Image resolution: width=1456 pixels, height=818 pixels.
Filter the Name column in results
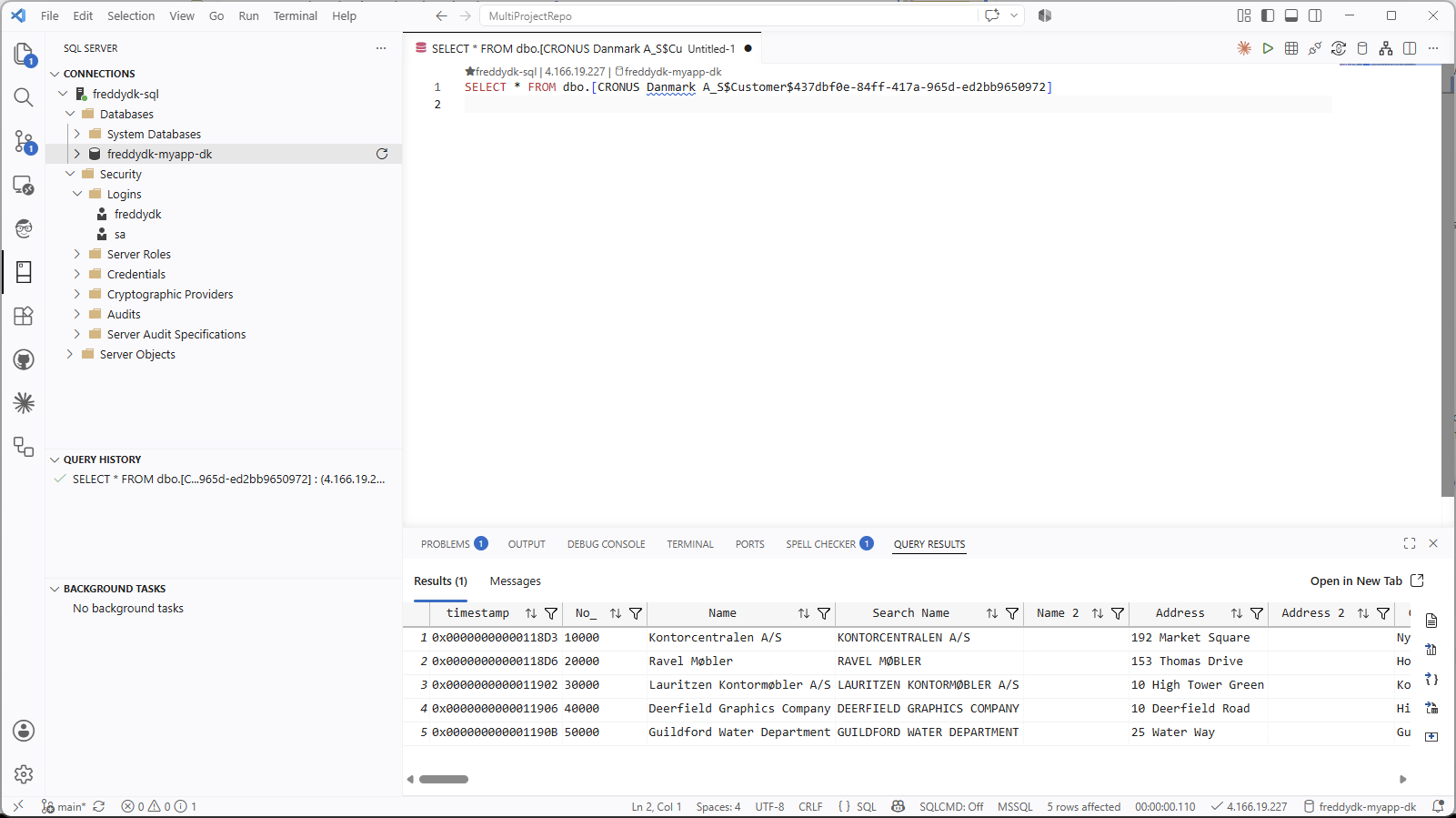pos(824,613)
